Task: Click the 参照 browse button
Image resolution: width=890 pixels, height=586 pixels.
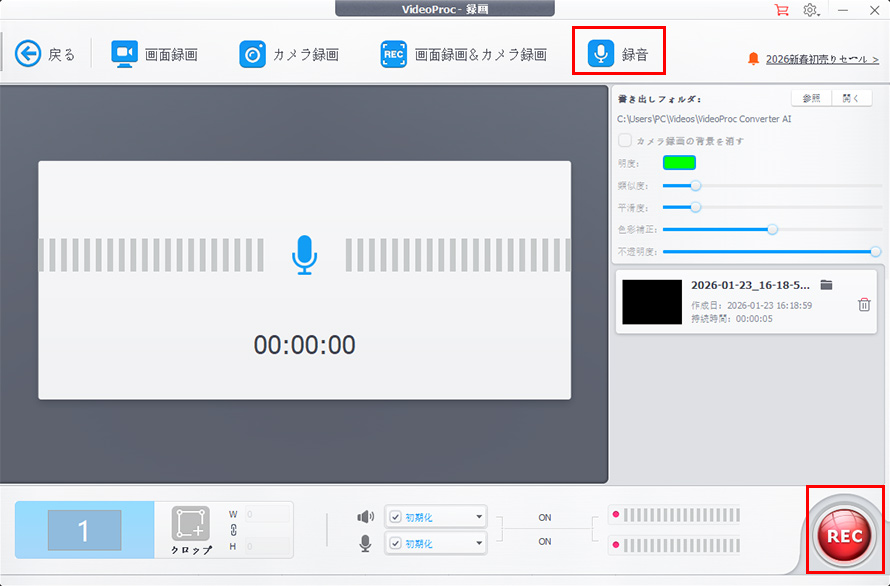Action: pyautogui.click(x=812, y=98)
